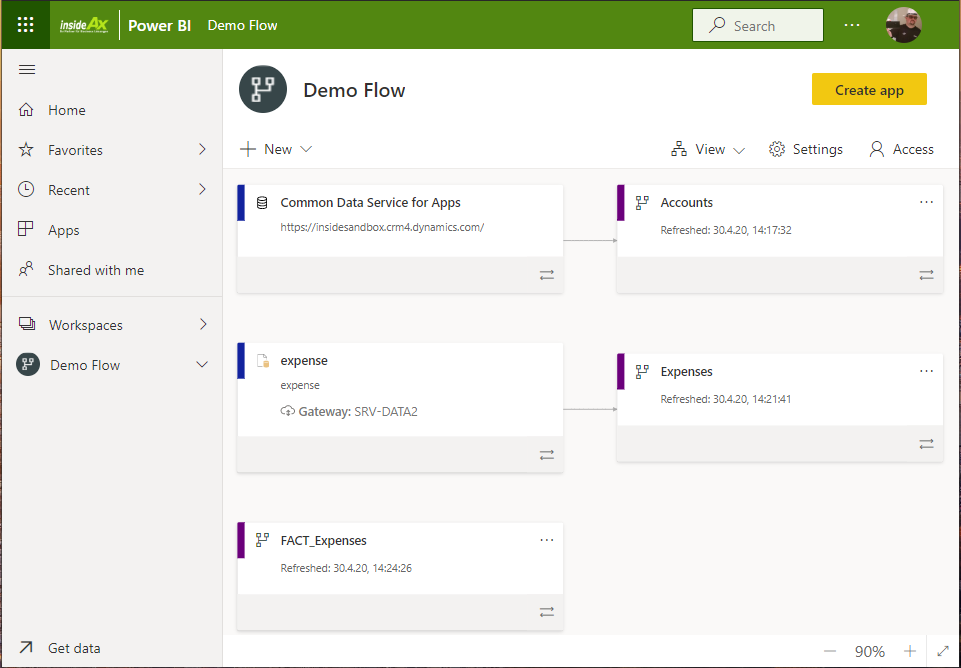The height and width of the screenshot is (668, 961).
Task: Open the Accounts dataflow title
Action: [x=686, y=203]
